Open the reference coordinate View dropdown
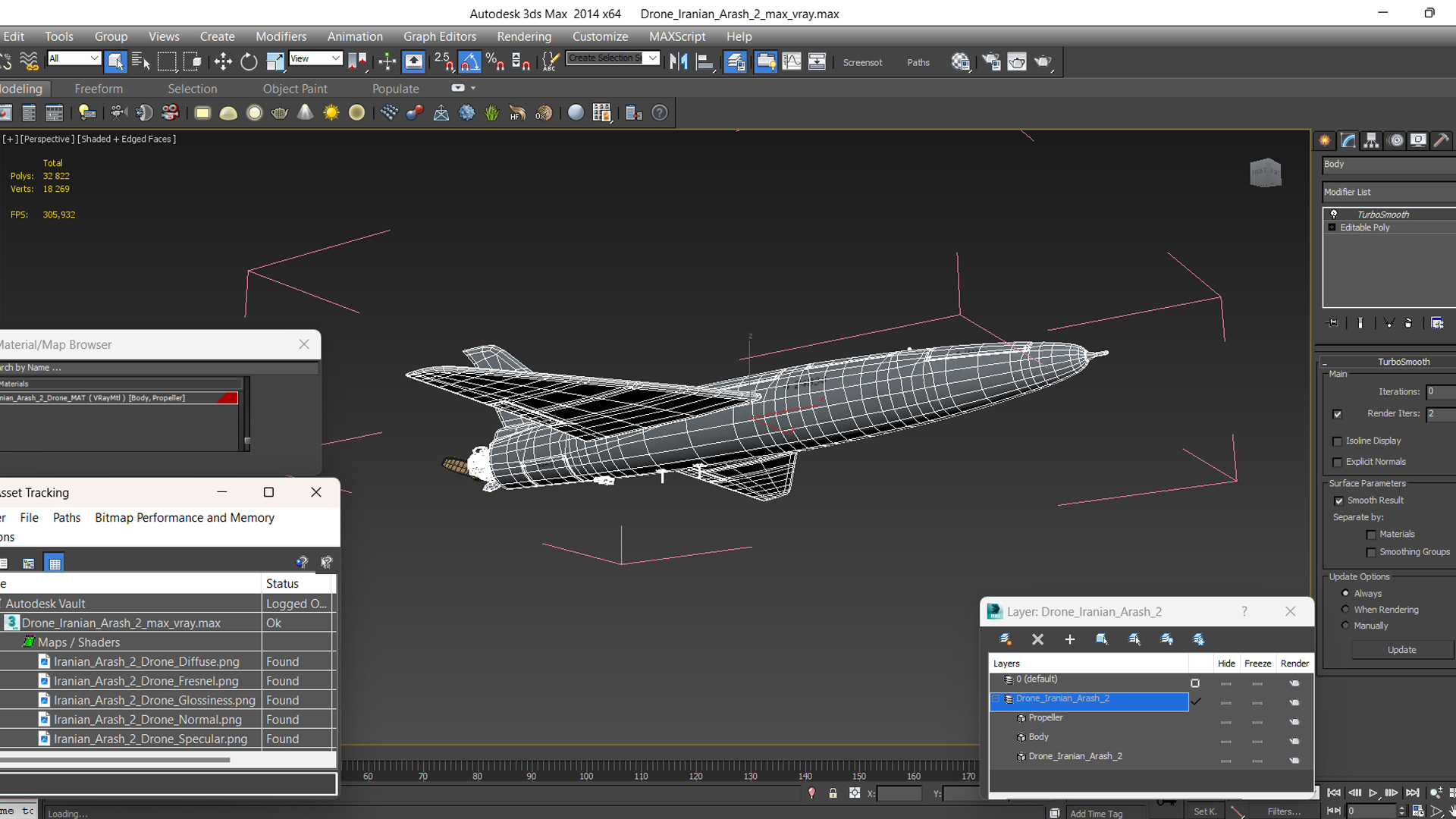 pyautogui.click(x=315, y=58)
